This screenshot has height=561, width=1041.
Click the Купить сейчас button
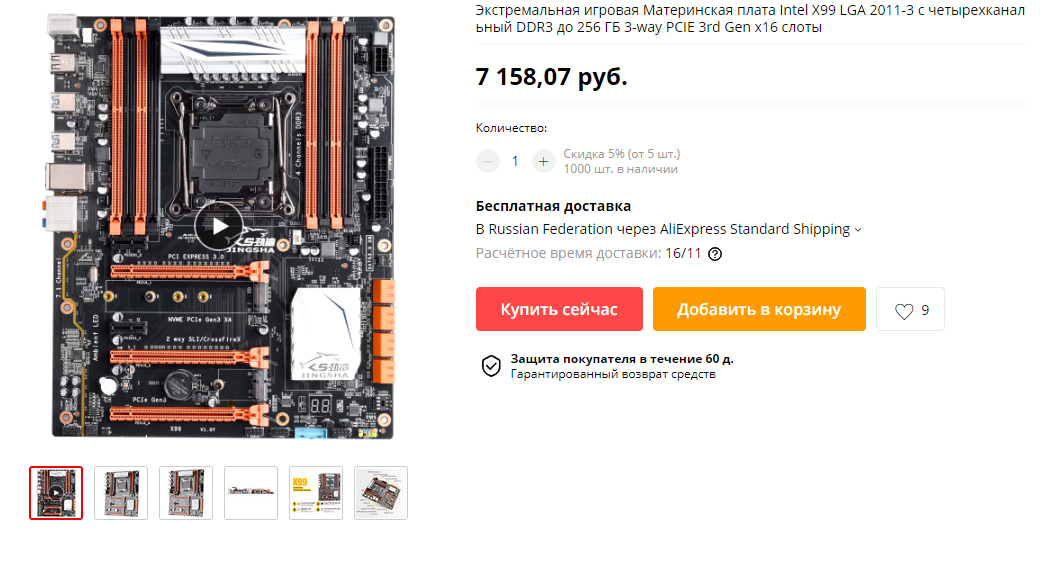pyautogui.click(x=559, y=309)
